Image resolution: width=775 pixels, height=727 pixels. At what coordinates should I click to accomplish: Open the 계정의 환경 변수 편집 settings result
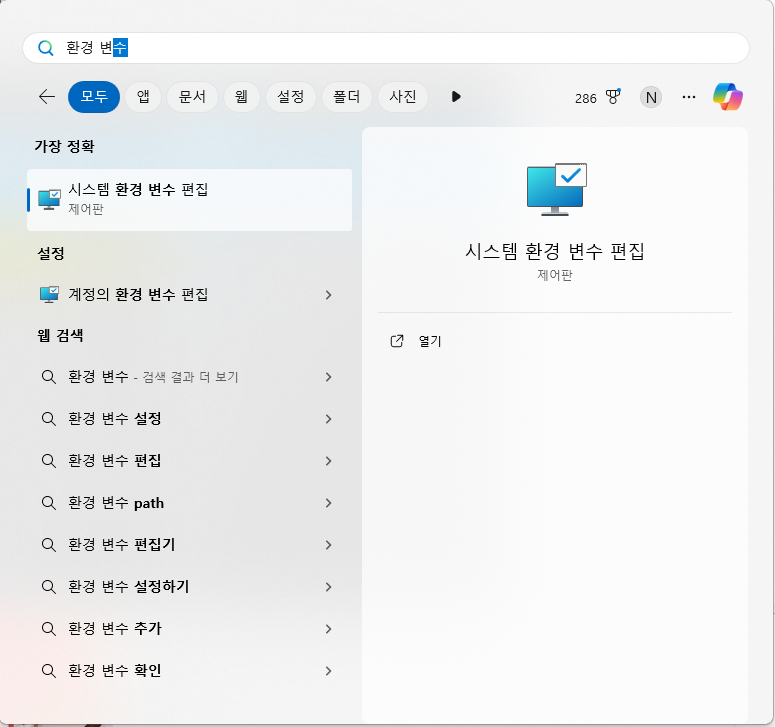[189, 295]
